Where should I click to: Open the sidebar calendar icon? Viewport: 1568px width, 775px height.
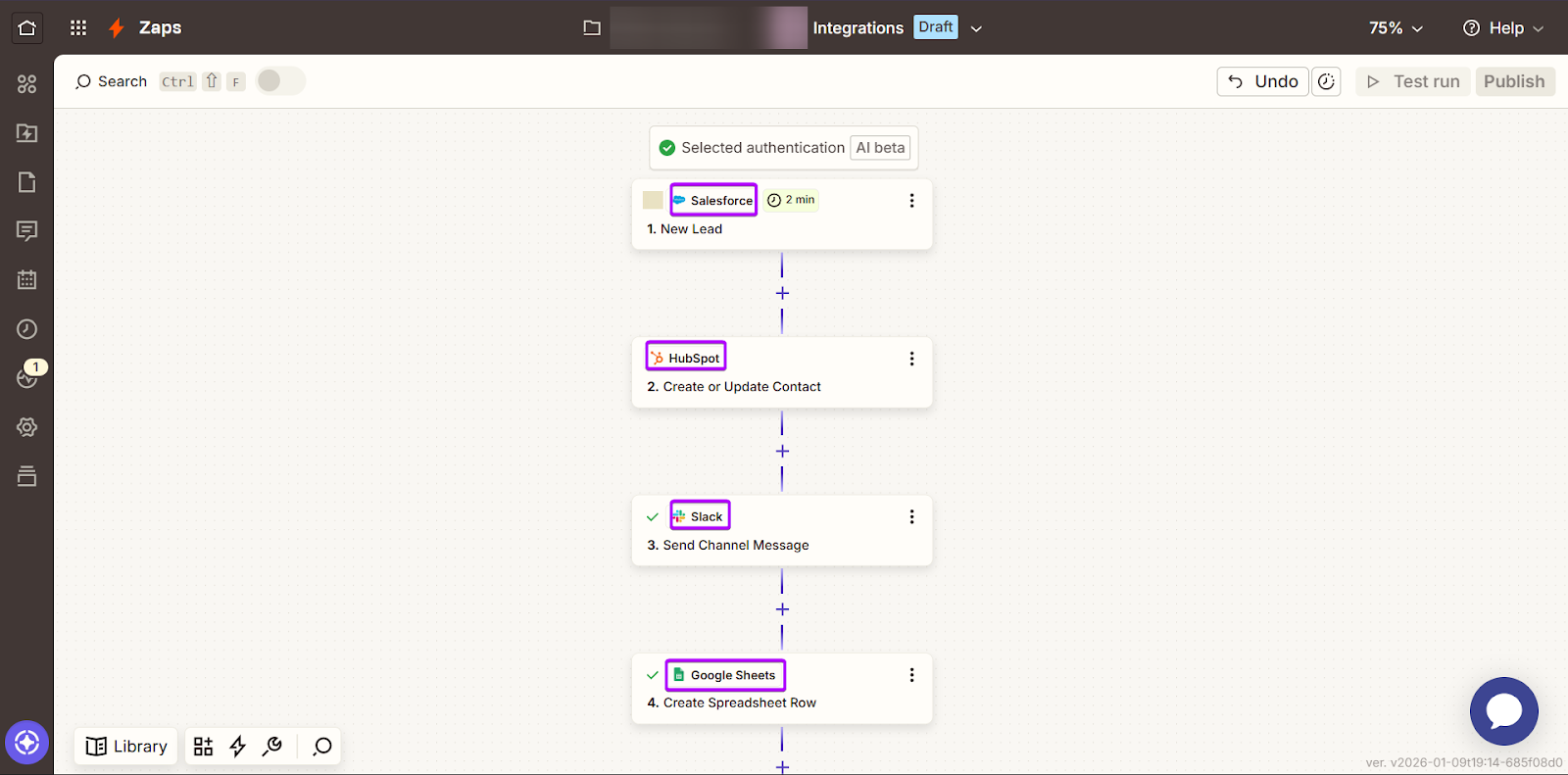[x=27, y=280]
